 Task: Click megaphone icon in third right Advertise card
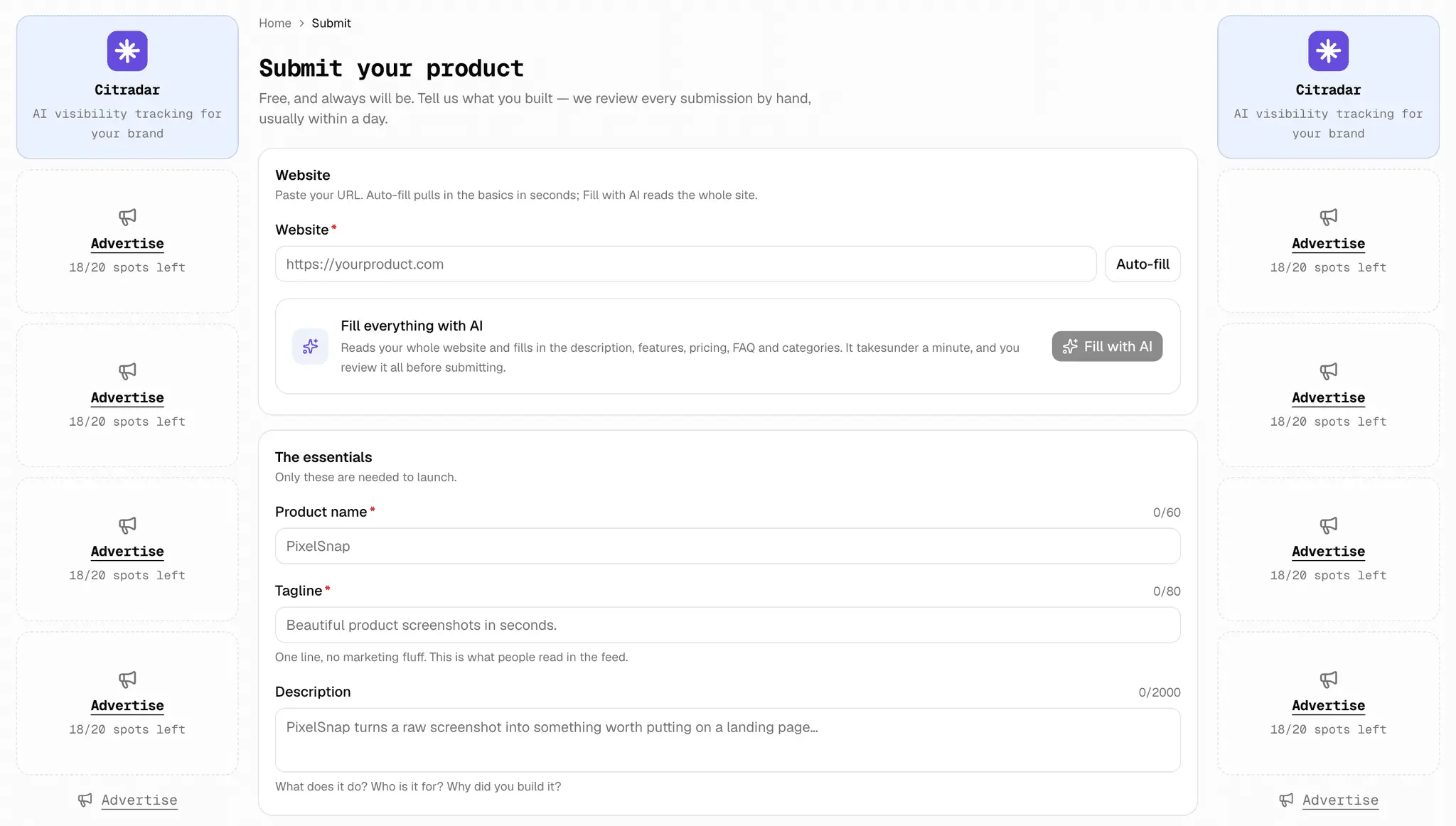pos(1328,525)
